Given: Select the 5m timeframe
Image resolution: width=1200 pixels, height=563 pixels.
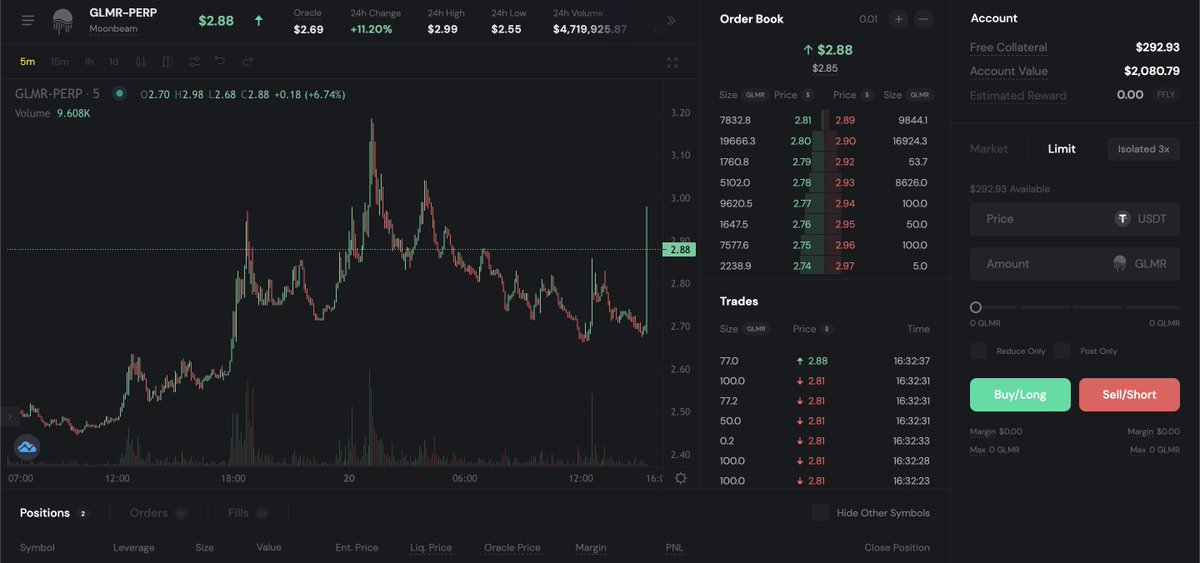Looking at the screenshot, I should 28,62.
